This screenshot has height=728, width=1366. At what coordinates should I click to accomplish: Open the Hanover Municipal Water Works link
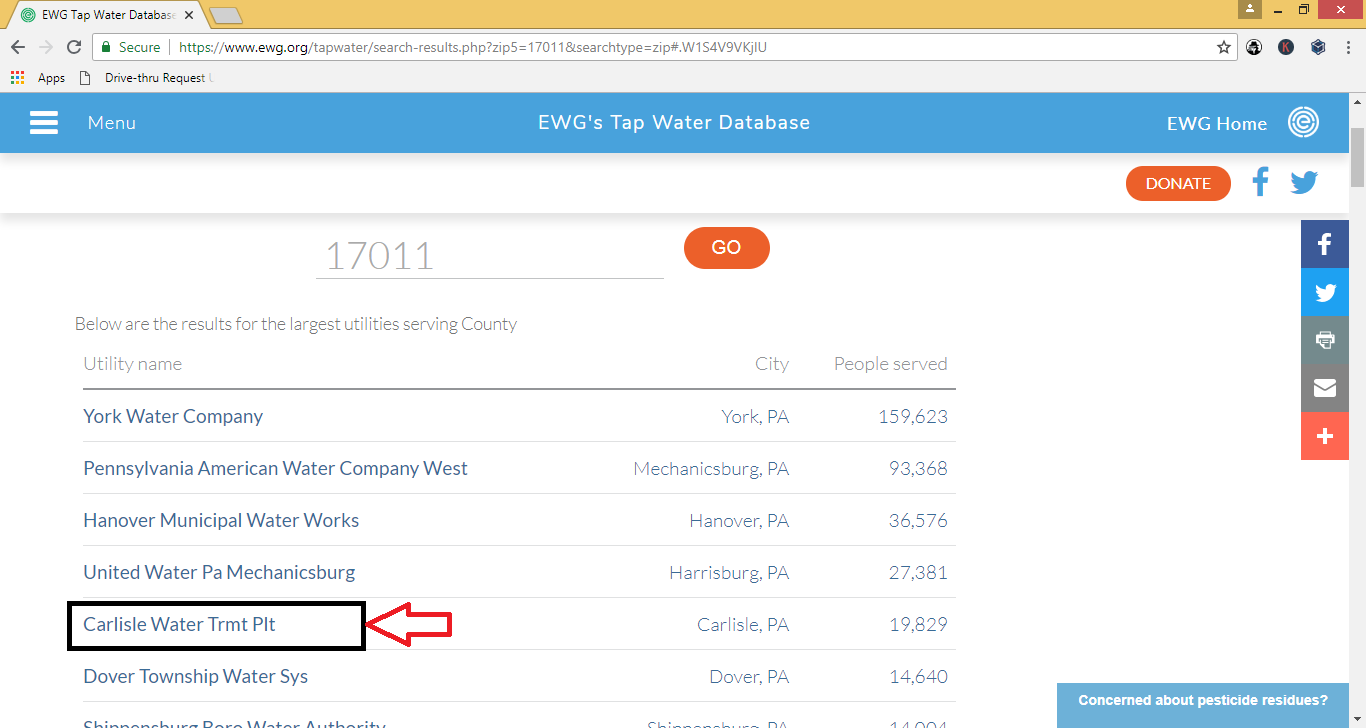pos(221,520)
